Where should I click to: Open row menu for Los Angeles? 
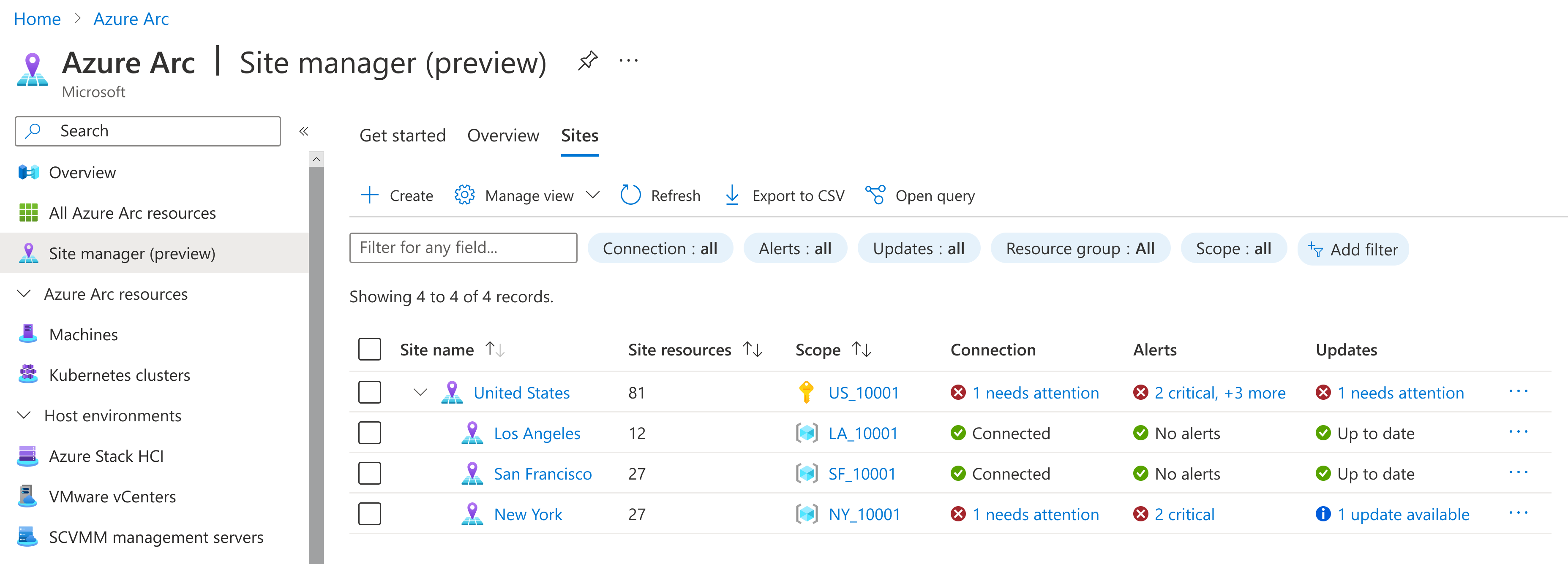[x=1518, y=433]
